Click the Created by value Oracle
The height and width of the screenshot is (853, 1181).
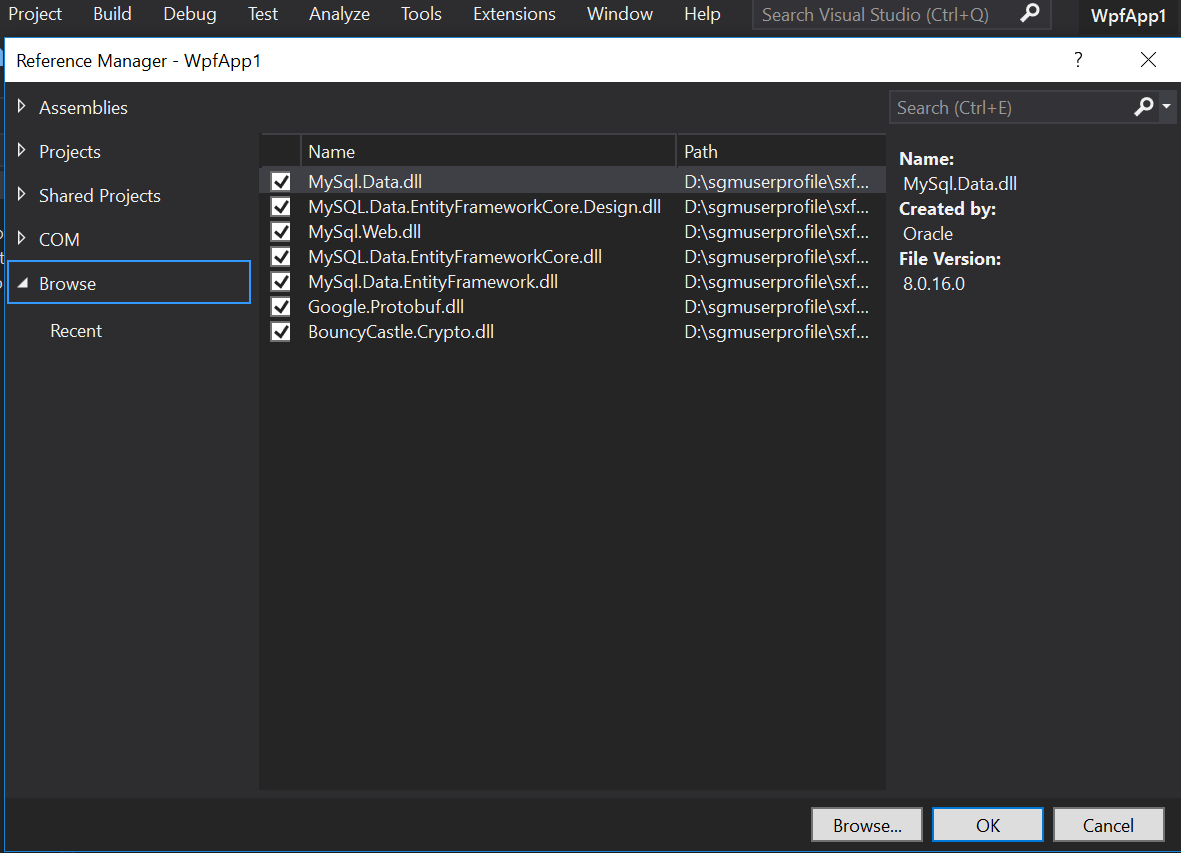tap(928, 234)
